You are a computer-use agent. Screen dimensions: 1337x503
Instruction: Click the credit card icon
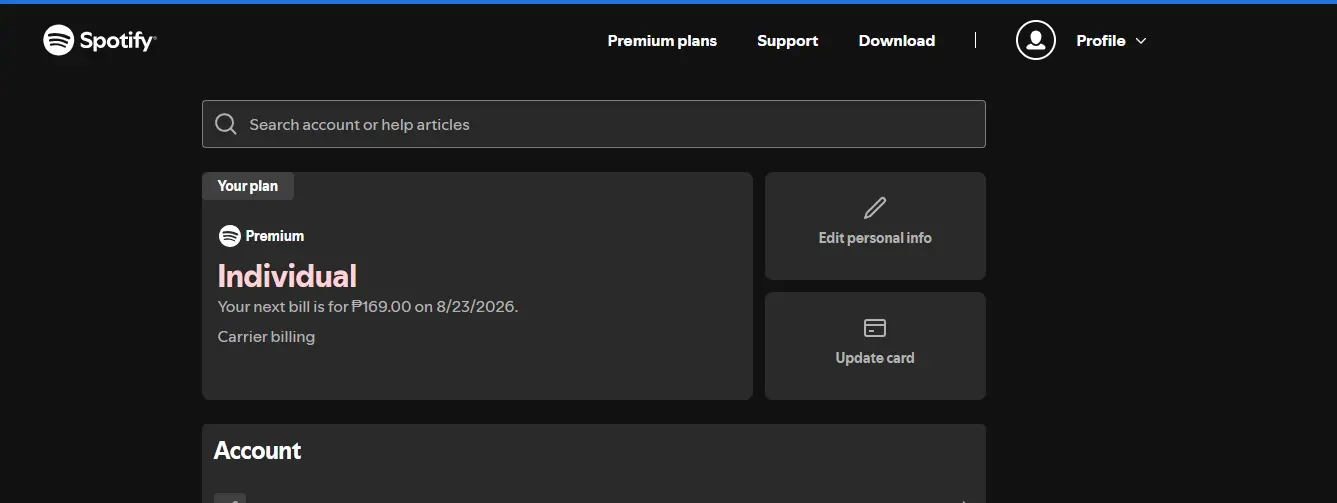point(875,328)
